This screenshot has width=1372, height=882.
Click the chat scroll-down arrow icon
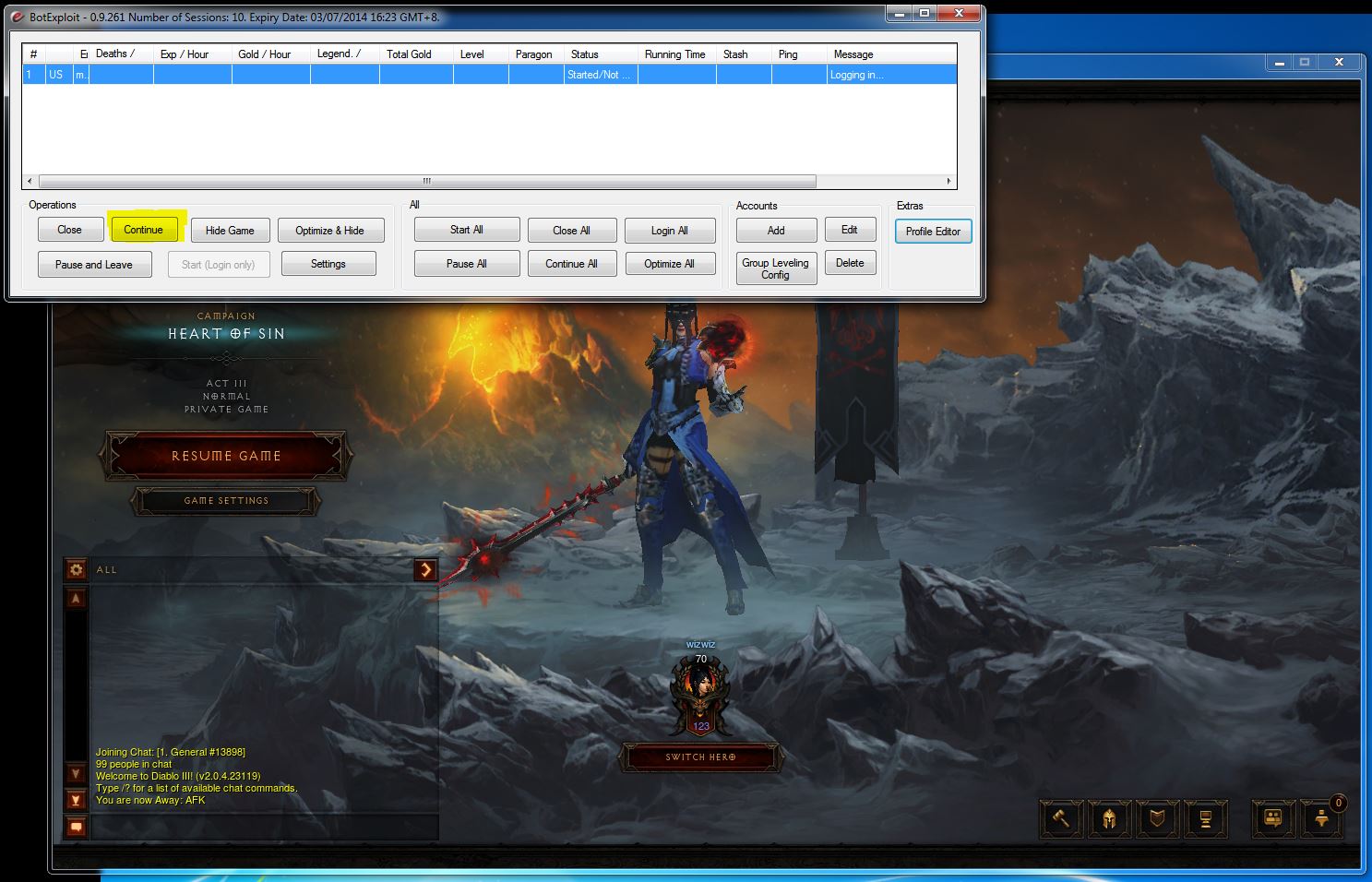tap(76, 773)
